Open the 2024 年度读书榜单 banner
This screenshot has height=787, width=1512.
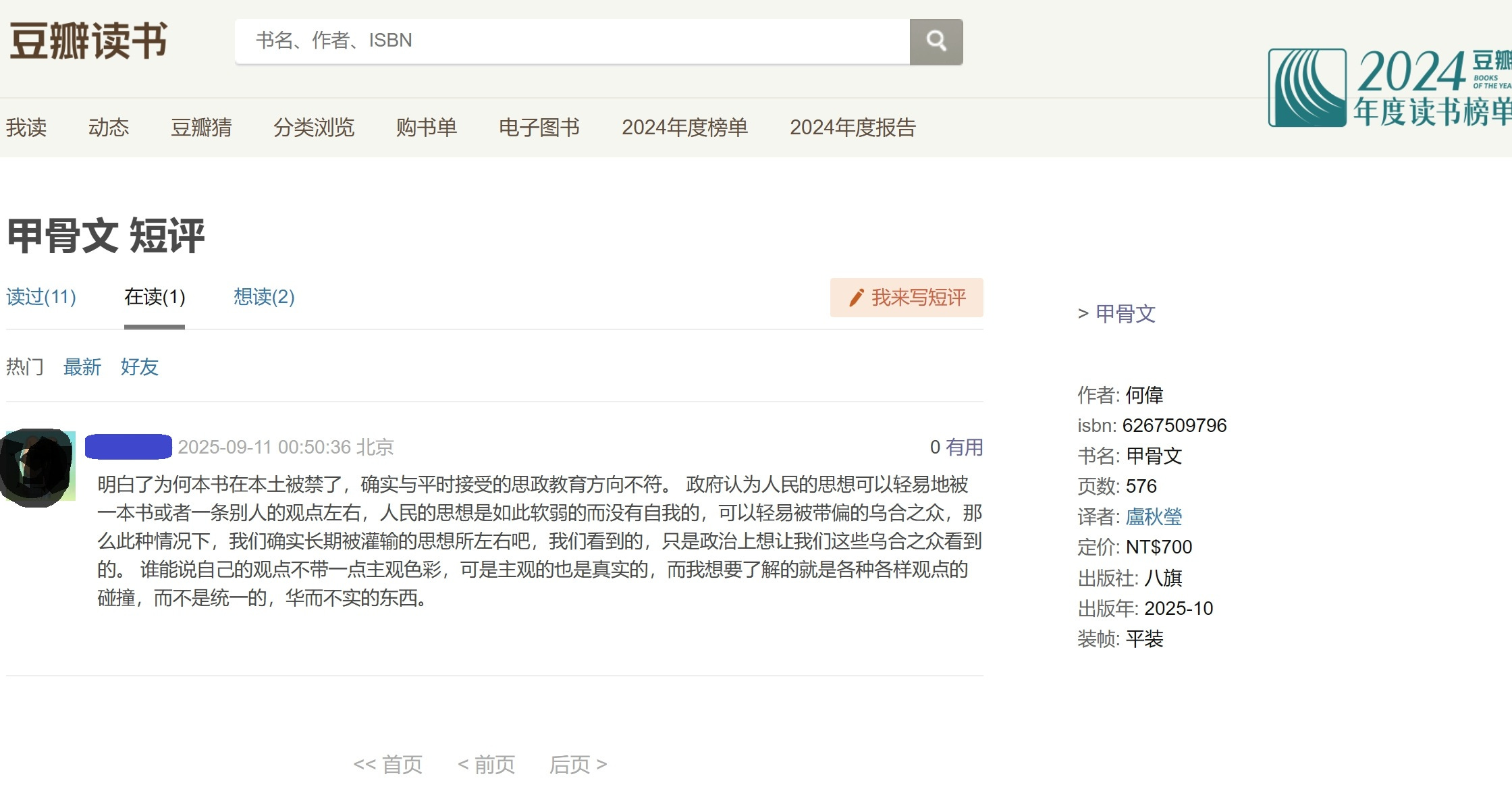(1390, 88)
